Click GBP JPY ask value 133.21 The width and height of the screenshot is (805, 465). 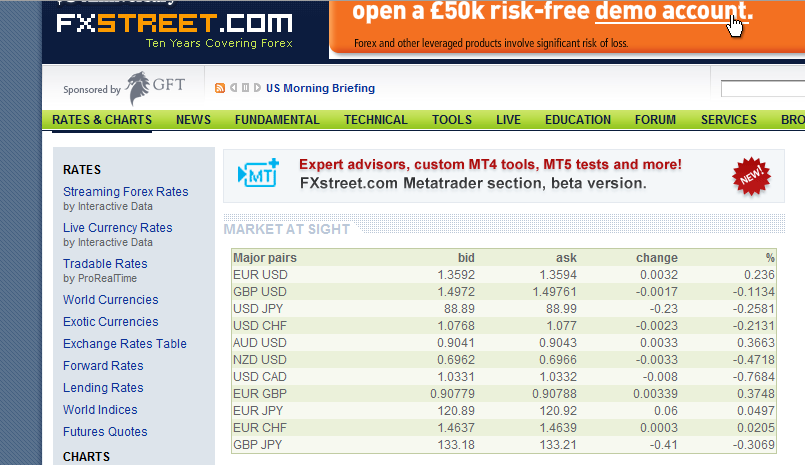point(558,444)
